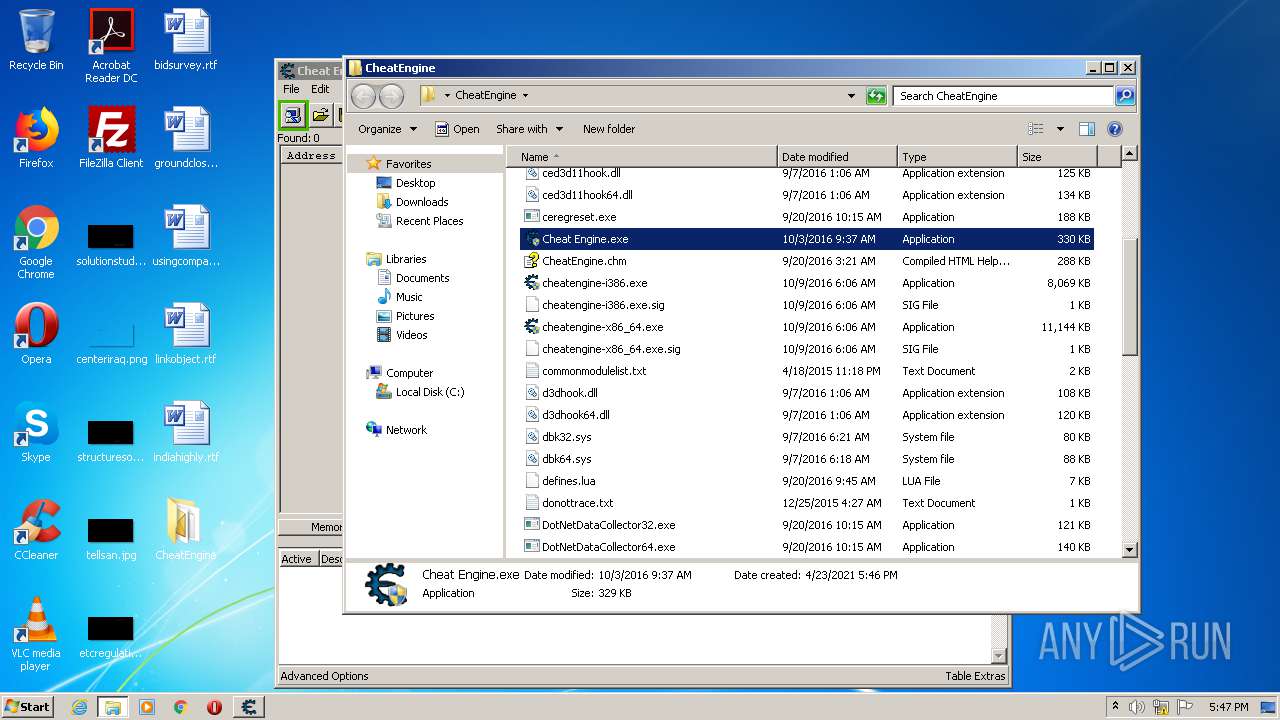Sort by Date modified column header
Screen dimensions: 1280x720
pyautogui.click(x=837, y=157)
